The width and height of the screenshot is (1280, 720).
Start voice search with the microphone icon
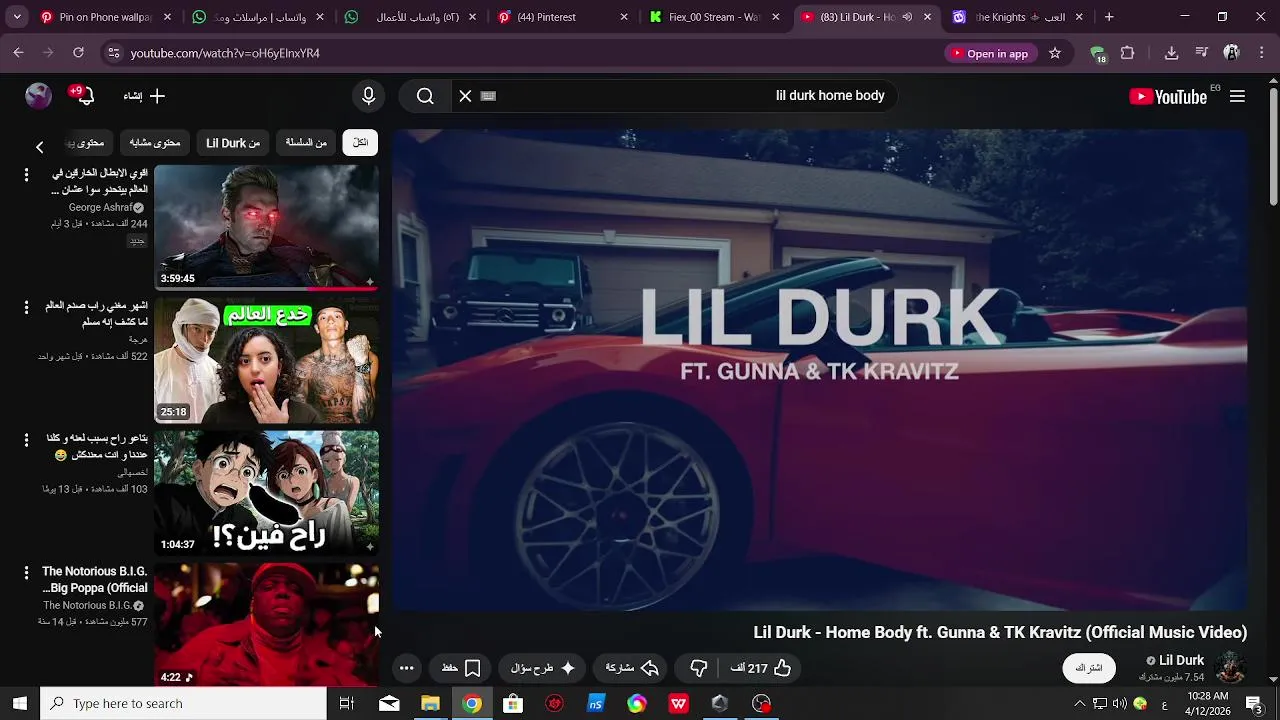[x=368, y=96]
